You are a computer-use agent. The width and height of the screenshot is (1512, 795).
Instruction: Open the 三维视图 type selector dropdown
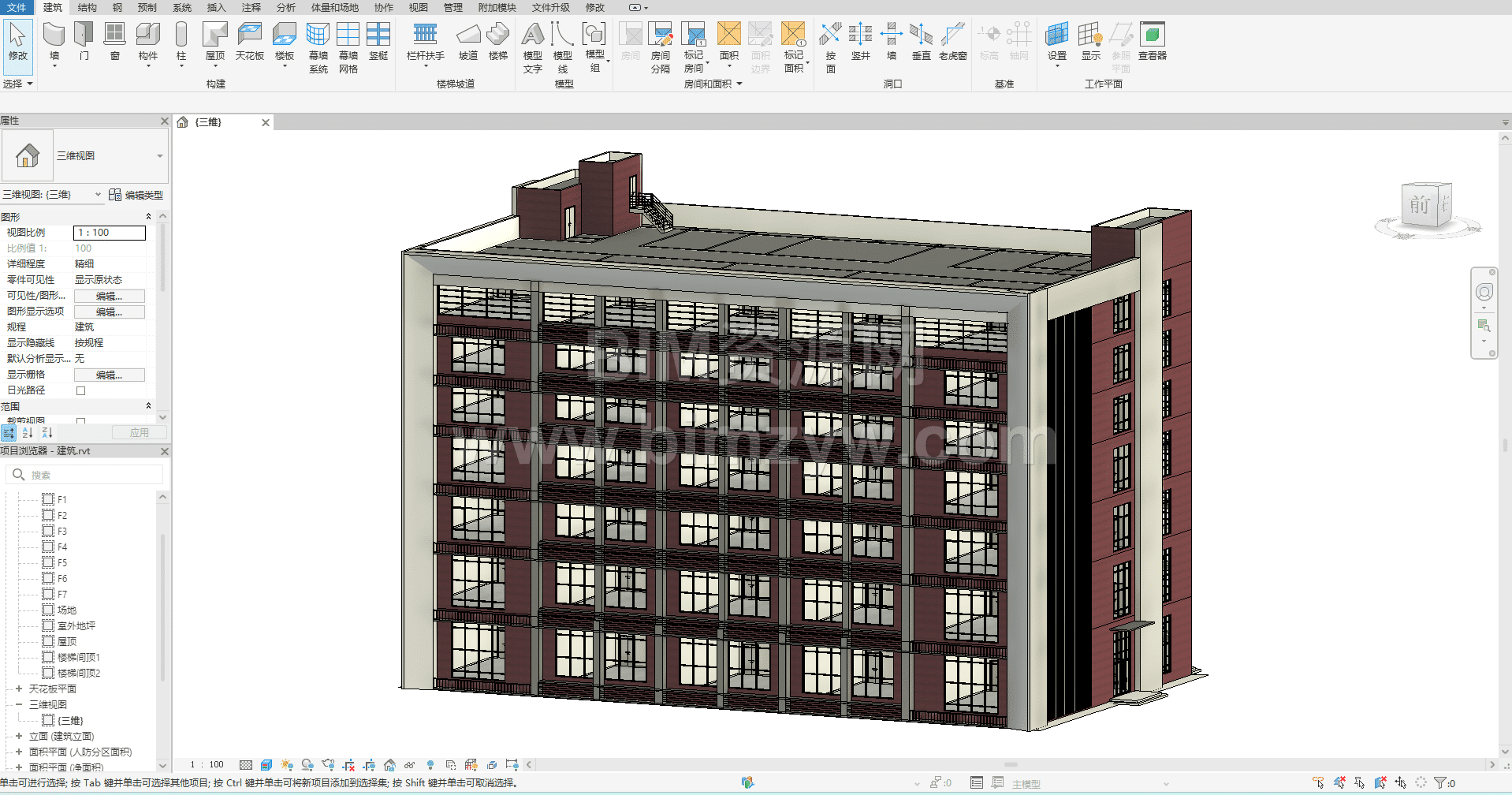[x=159, y=156]
